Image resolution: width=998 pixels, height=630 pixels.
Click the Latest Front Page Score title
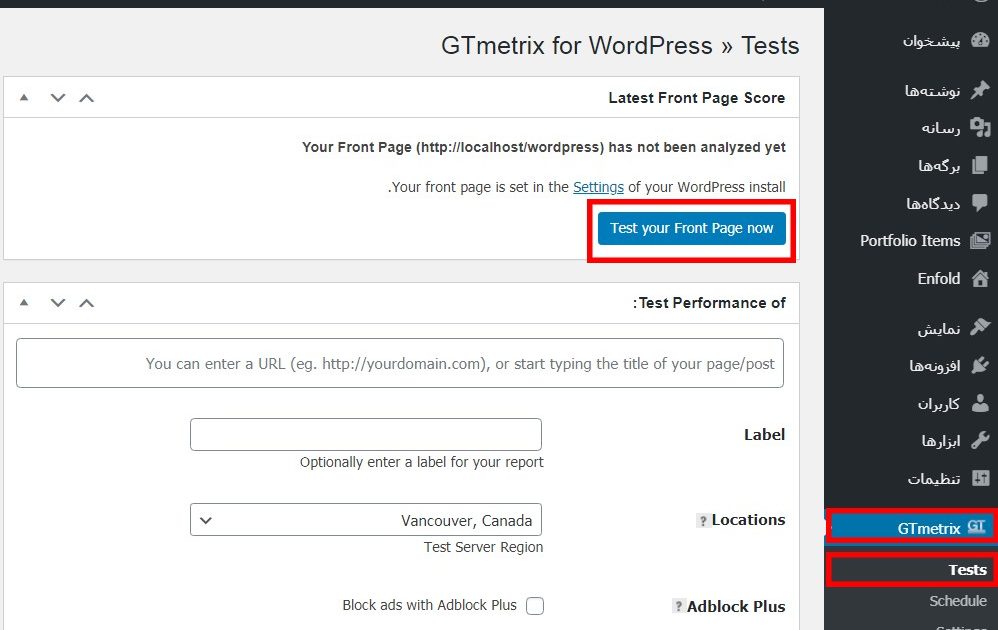click(x=696, y=98)
